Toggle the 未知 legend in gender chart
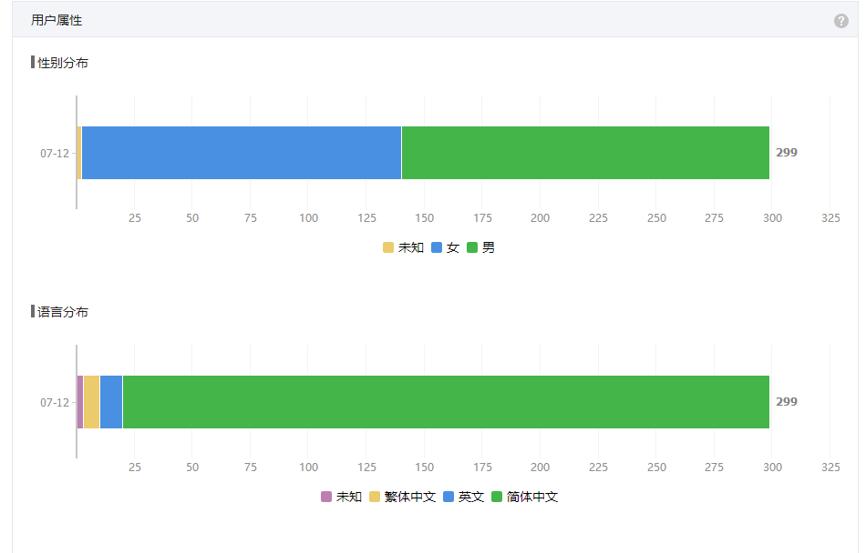Image resolution: width=866 pixels, height=553 pixels. (x=403, y=247)
